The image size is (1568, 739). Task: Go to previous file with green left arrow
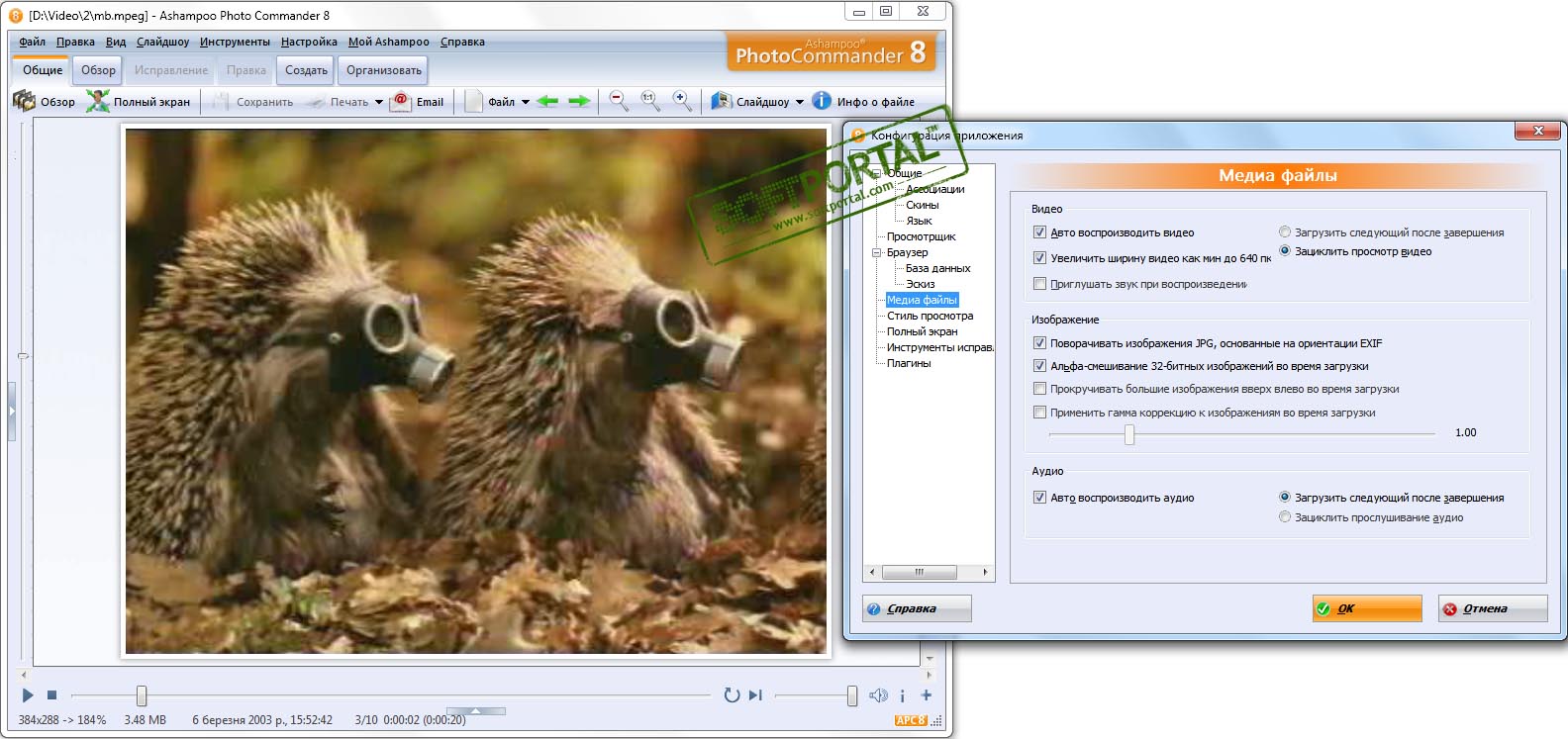tap(547, 102)
